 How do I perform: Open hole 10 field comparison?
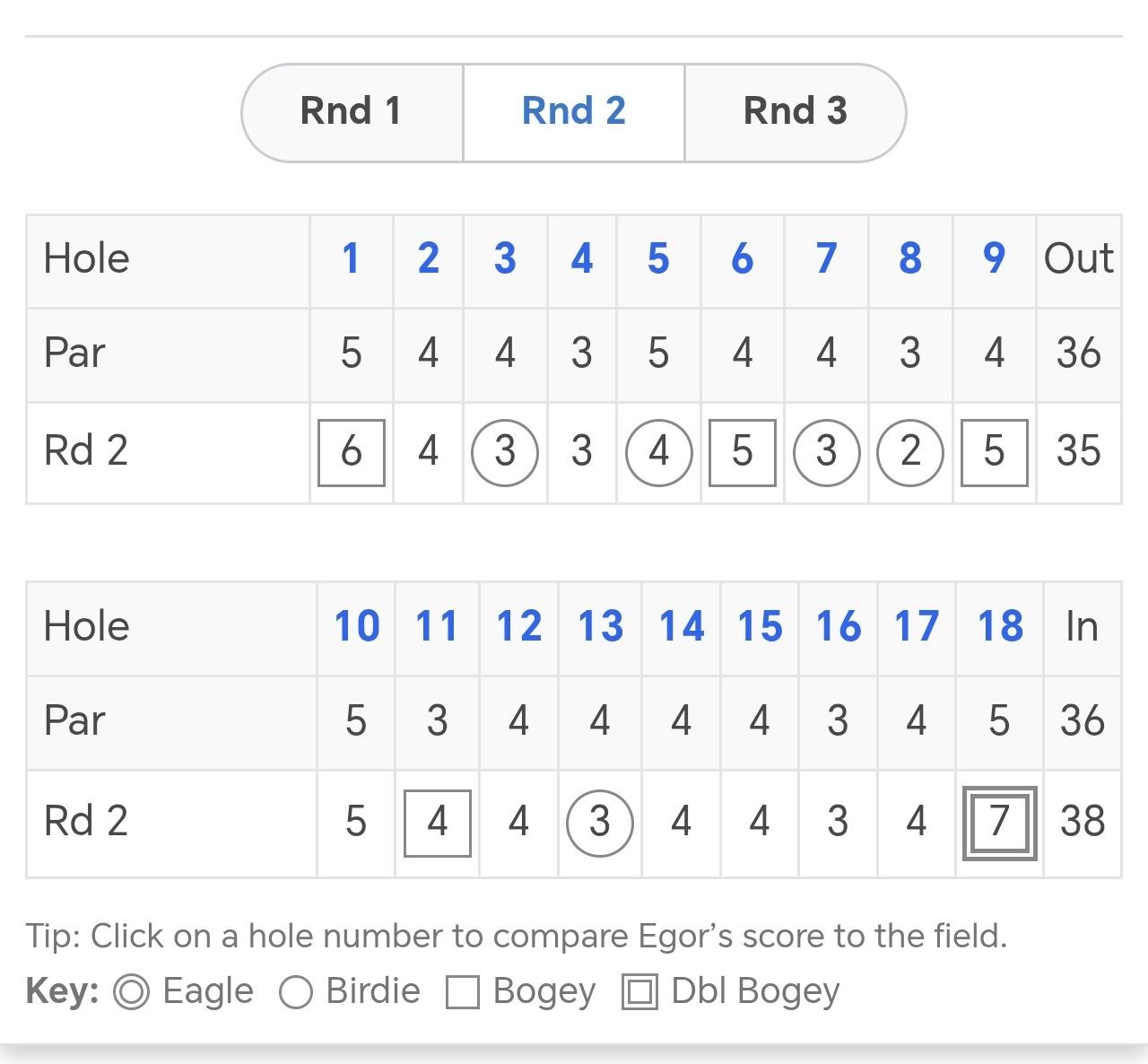coord(356,626)
